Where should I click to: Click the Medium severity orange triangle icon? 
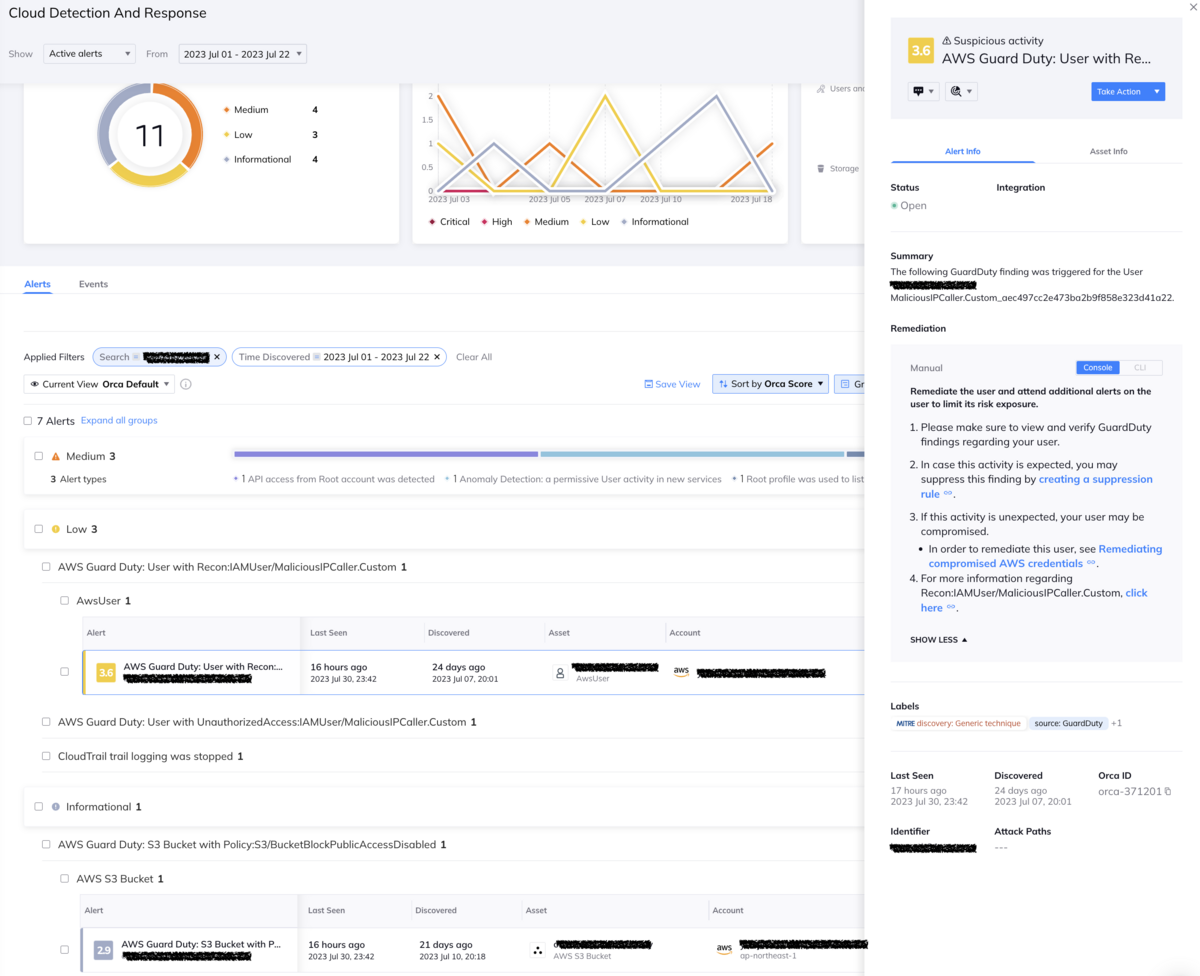(x=56, y=456)
